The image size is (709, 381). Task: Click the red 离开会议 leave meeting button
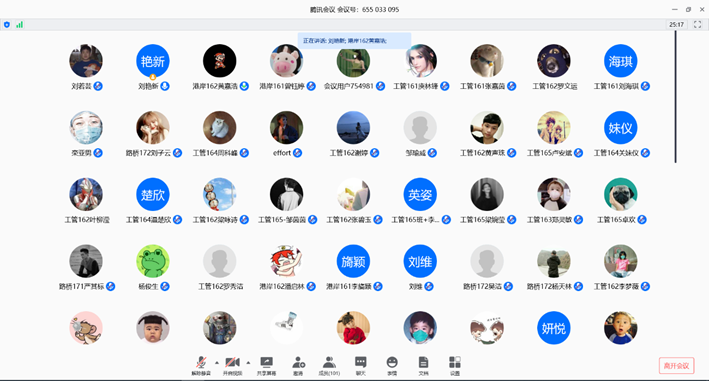[x=676, y=366]
